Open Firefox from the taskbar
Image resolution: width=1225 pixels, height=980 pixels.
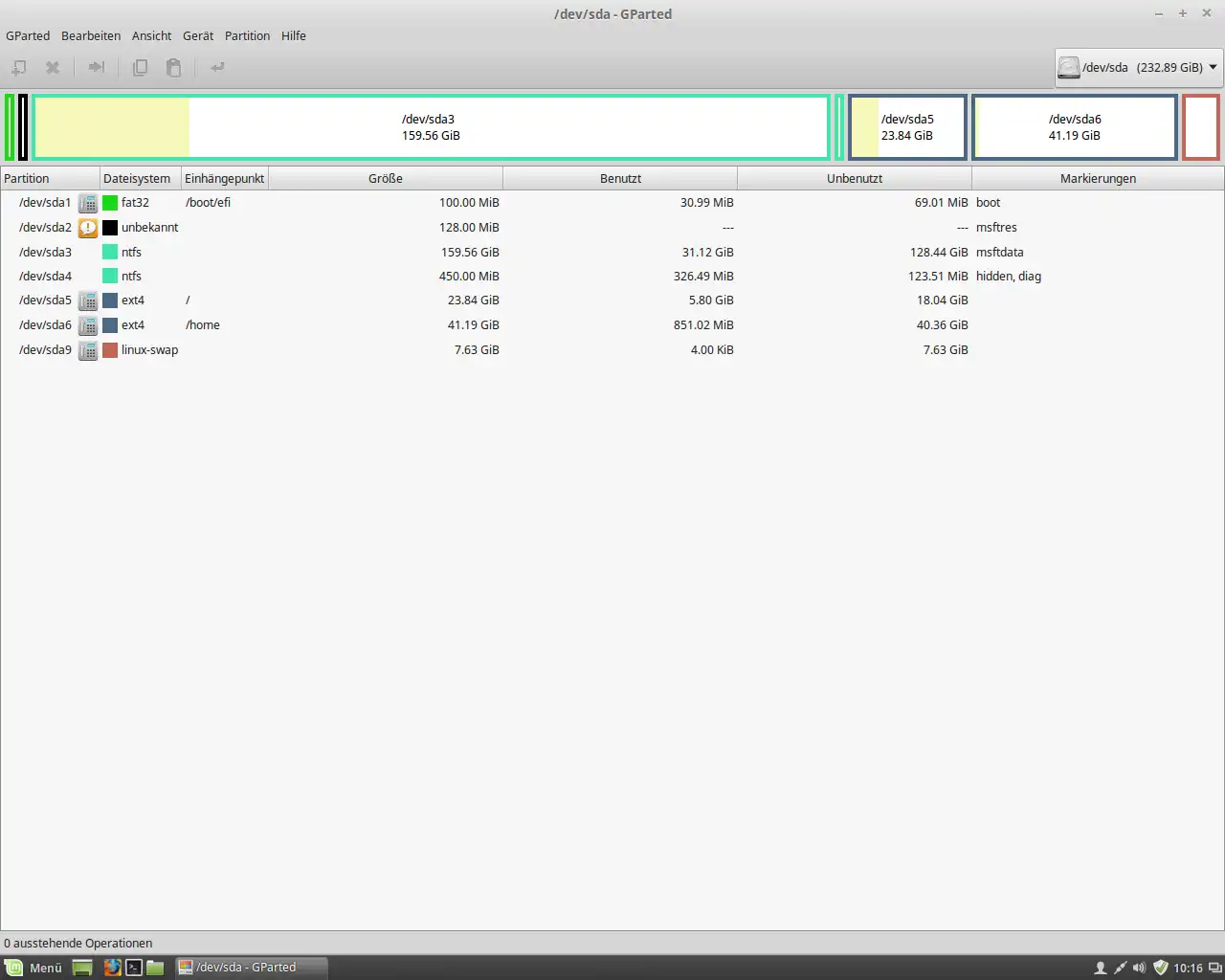pos(112,968)
